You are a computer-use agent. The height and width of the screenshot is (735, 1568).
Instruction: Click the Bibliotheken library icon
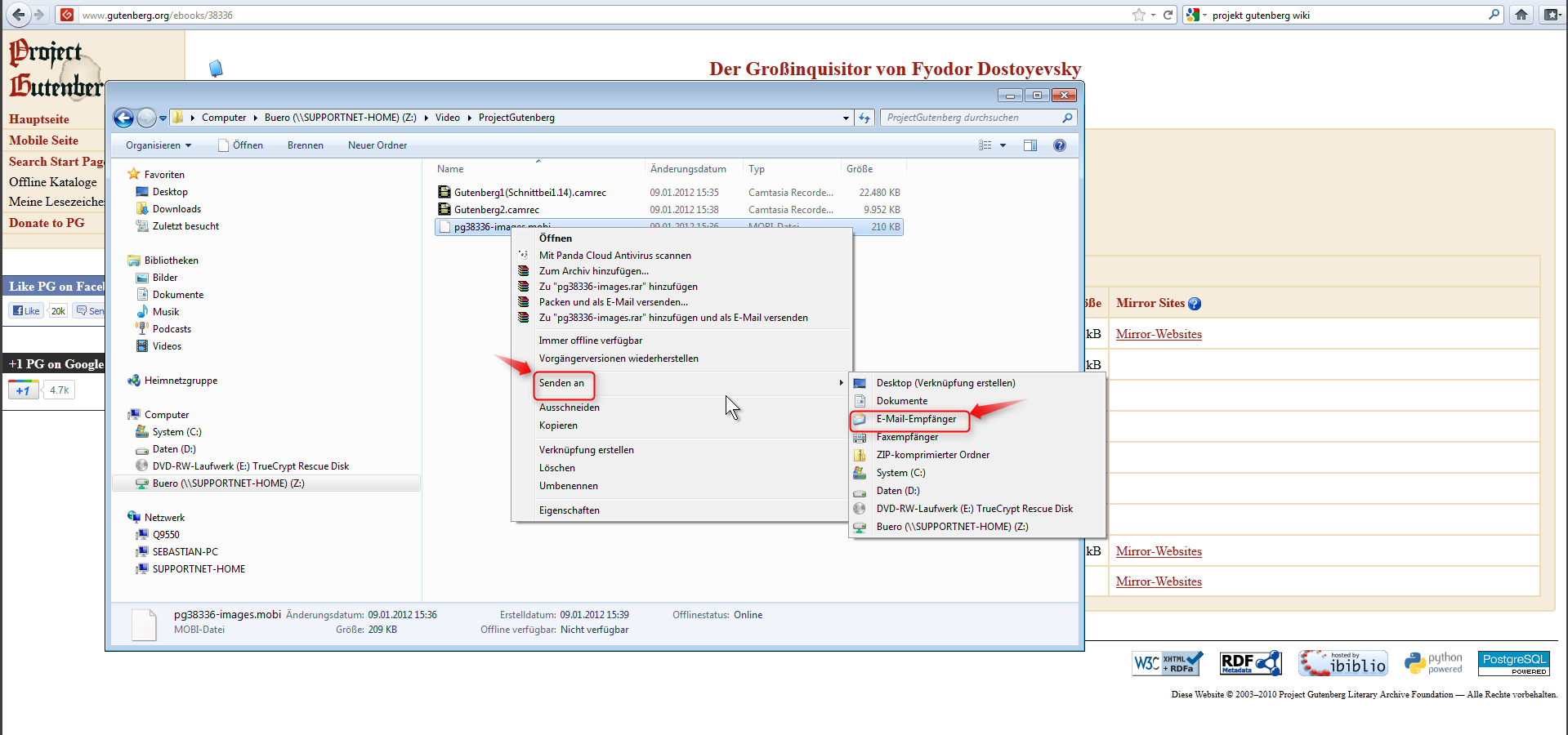(134, 261)
